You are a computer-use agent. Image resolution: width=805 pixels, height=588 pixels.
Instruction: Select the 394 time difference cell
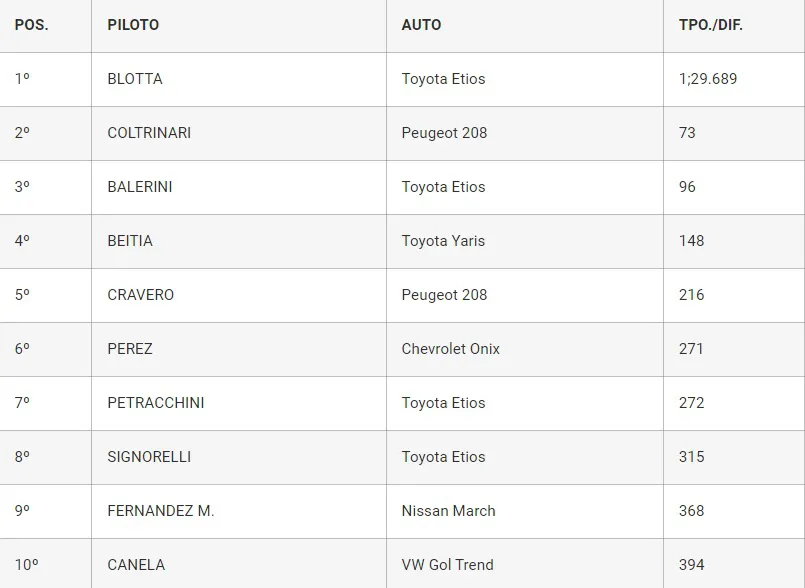(x=691, y=565)
